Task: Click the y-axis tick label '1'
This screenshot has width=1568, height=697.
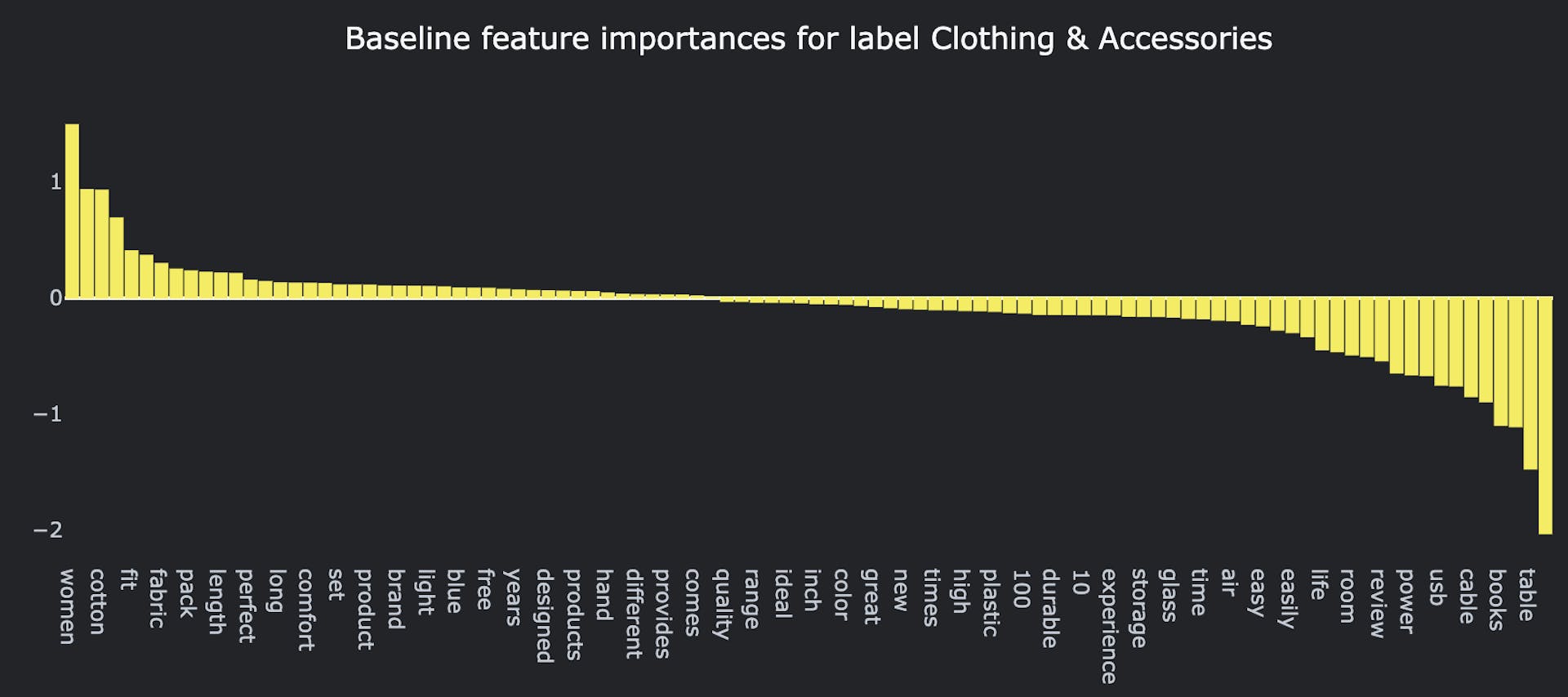Action: (x=56, y=181)
